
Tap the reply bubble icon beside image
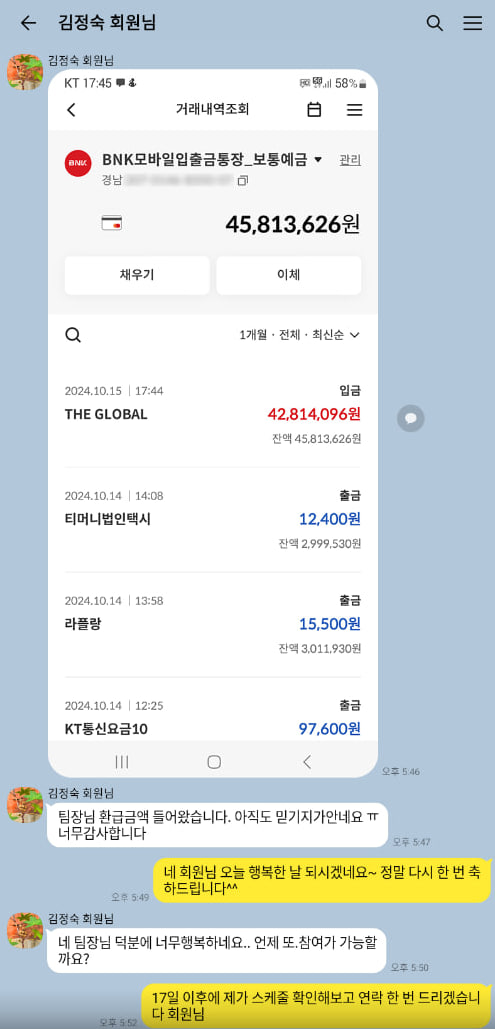pyautogui.click(x=410, y=418)
